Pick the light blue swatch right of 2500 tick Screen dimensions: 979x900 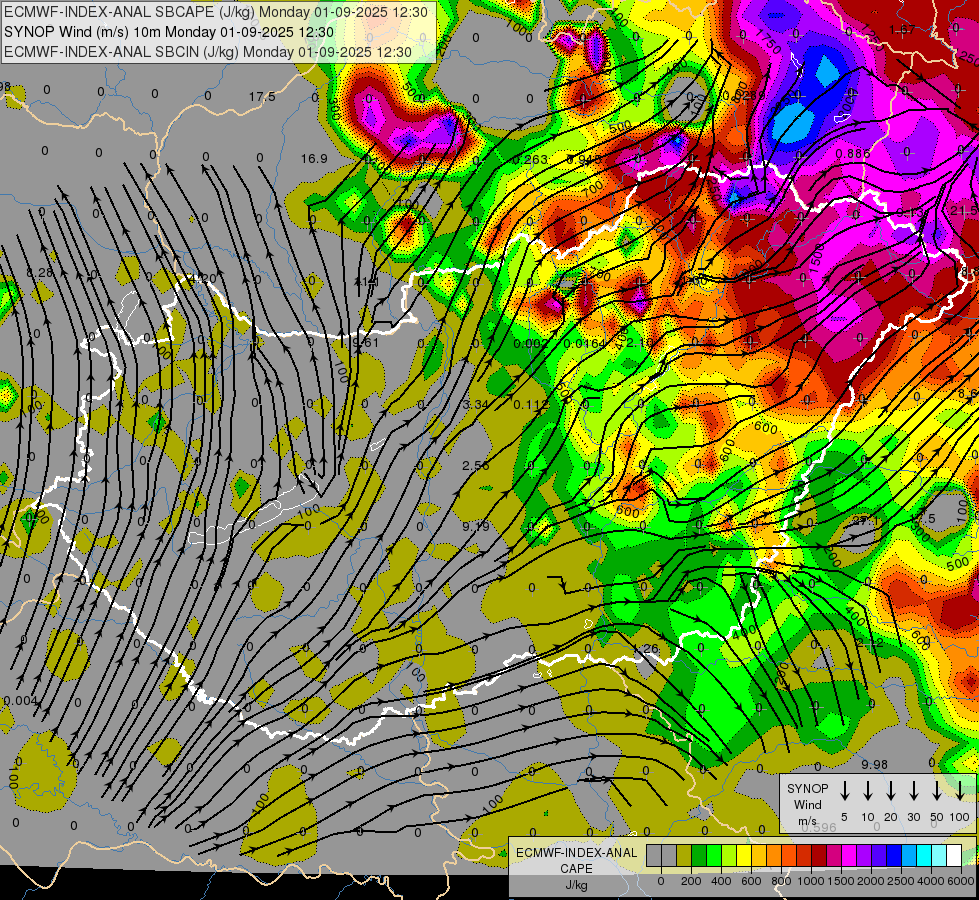pos(910,855)
